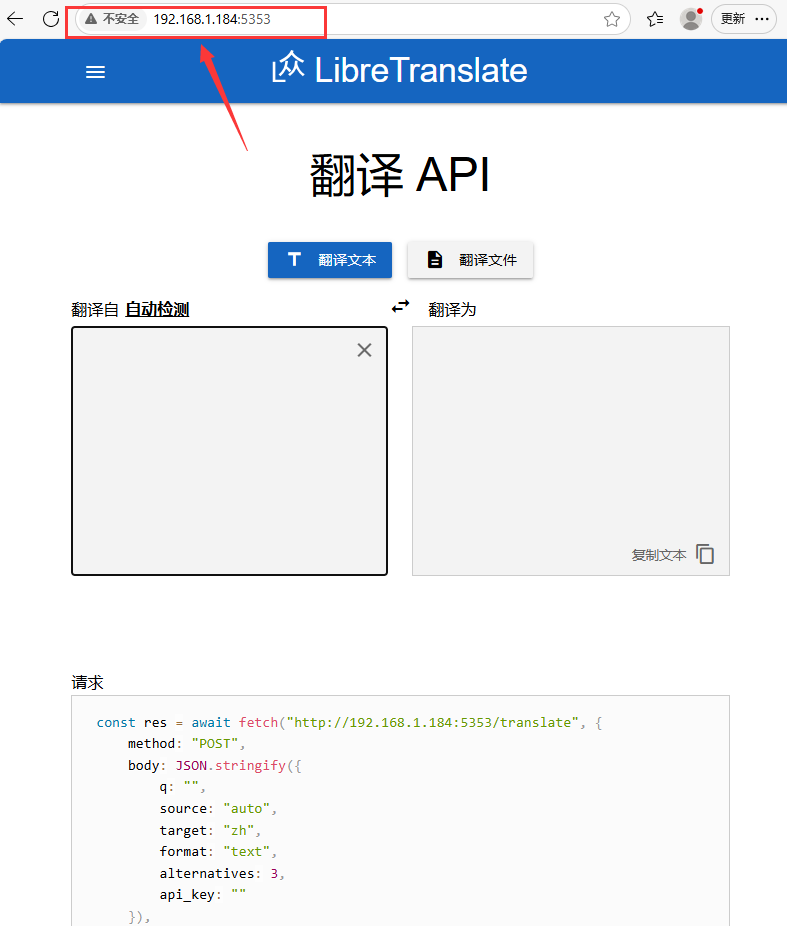The width and height of the screenshot is (787, 926).
Task: Go back with the browser back arrow
Action: click(15, 19)
